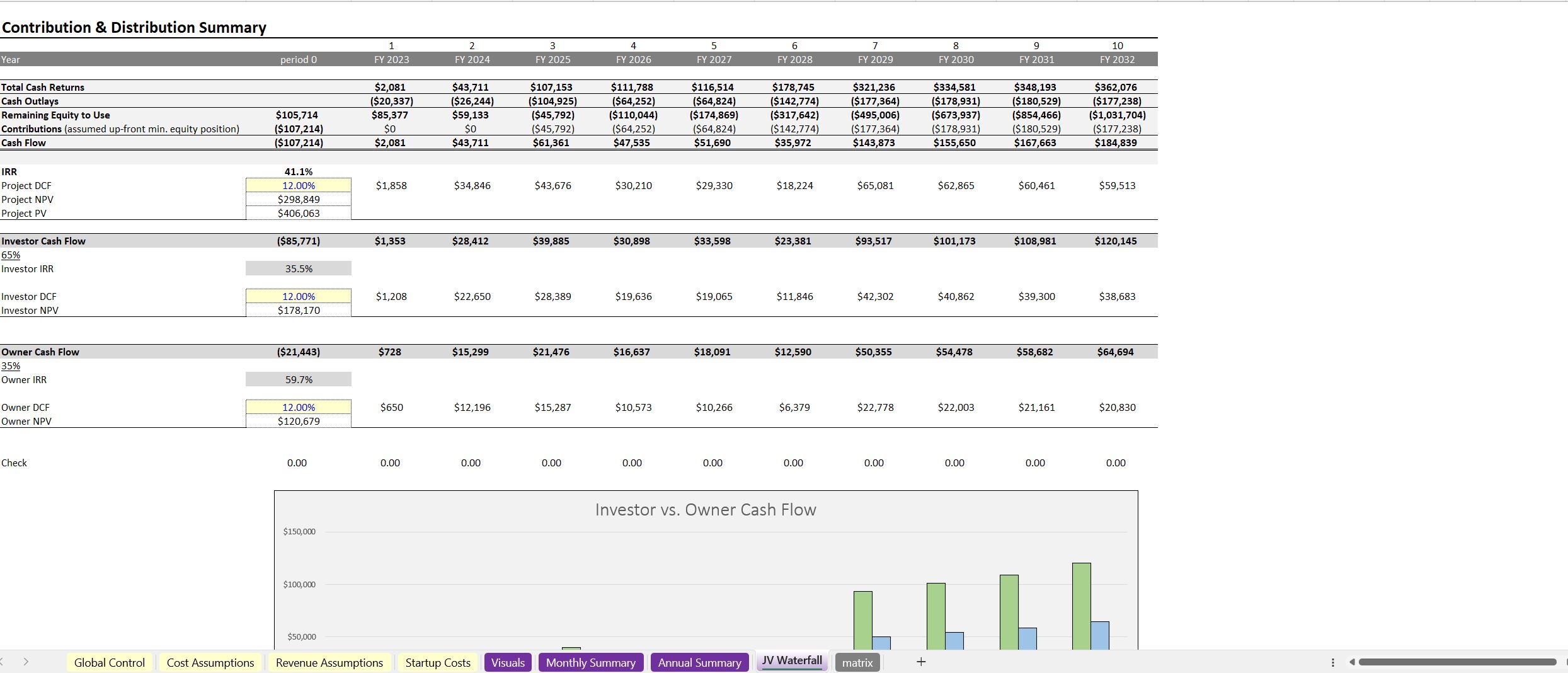Click the horizontal scroll left arrow

coord(1352,662)
